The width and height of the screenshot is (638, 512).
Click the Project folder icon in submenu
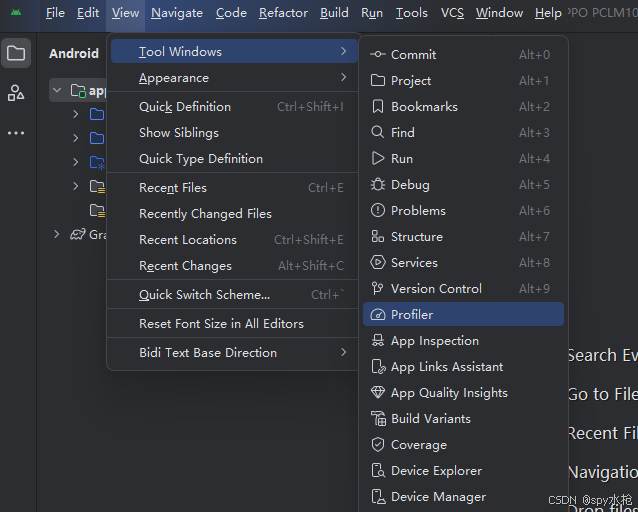[378, 81]
